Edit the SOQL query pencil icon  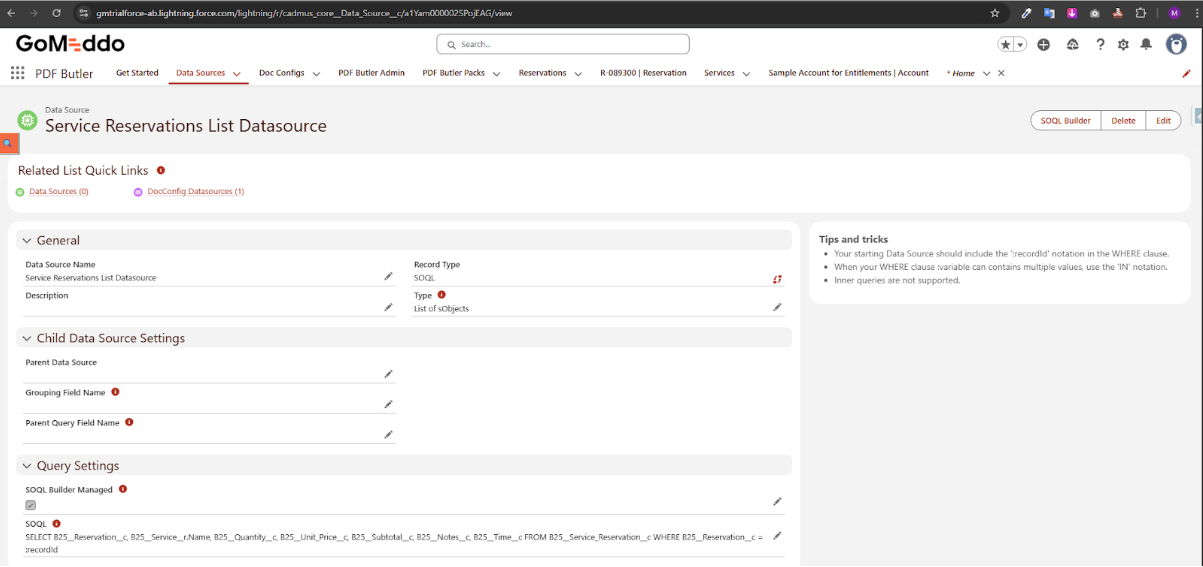tap(777, 536)
